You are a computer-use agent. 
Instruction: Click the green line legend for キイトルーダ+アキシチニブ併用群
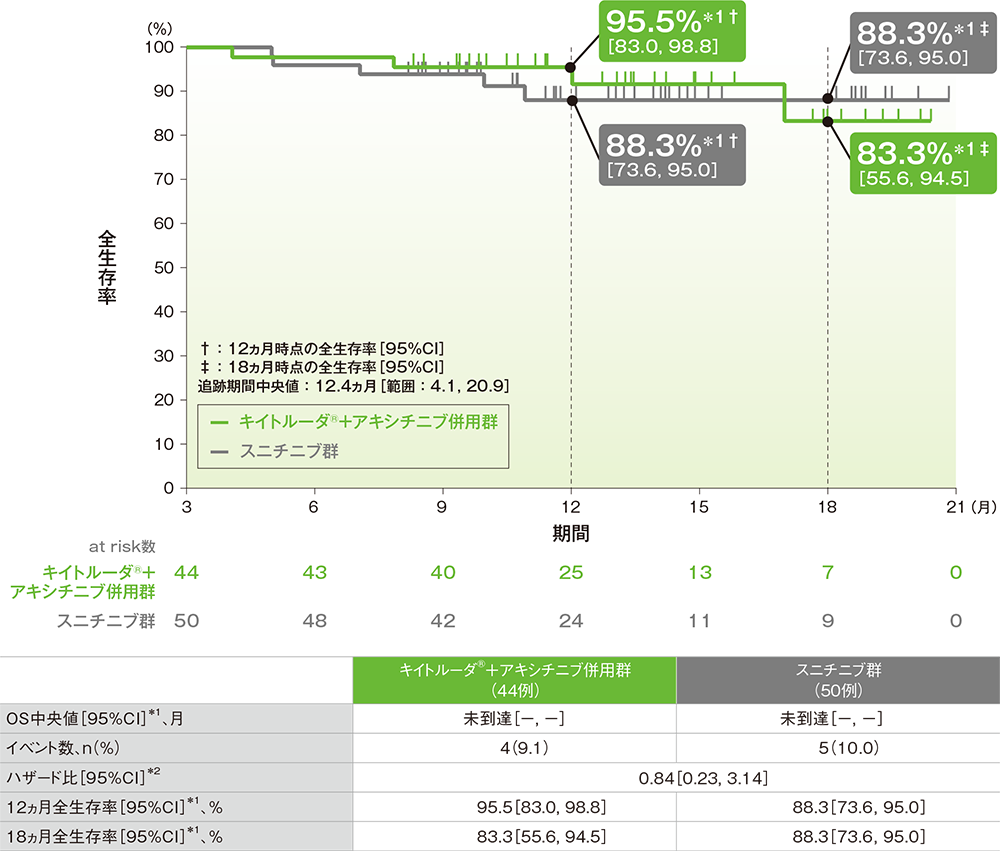355,422
